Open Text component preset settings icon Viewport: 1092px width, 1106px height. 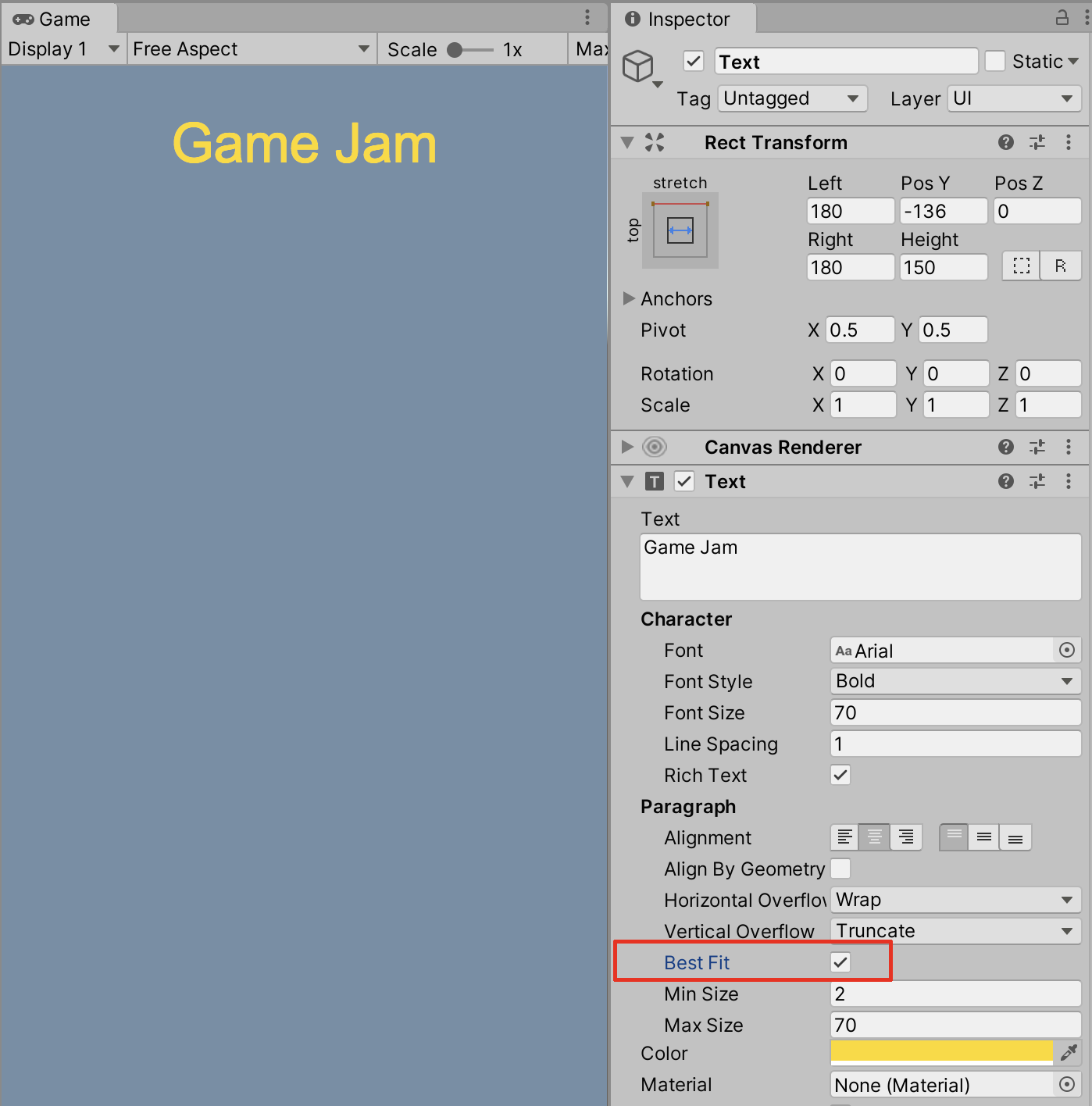(x=1037, y=481)
